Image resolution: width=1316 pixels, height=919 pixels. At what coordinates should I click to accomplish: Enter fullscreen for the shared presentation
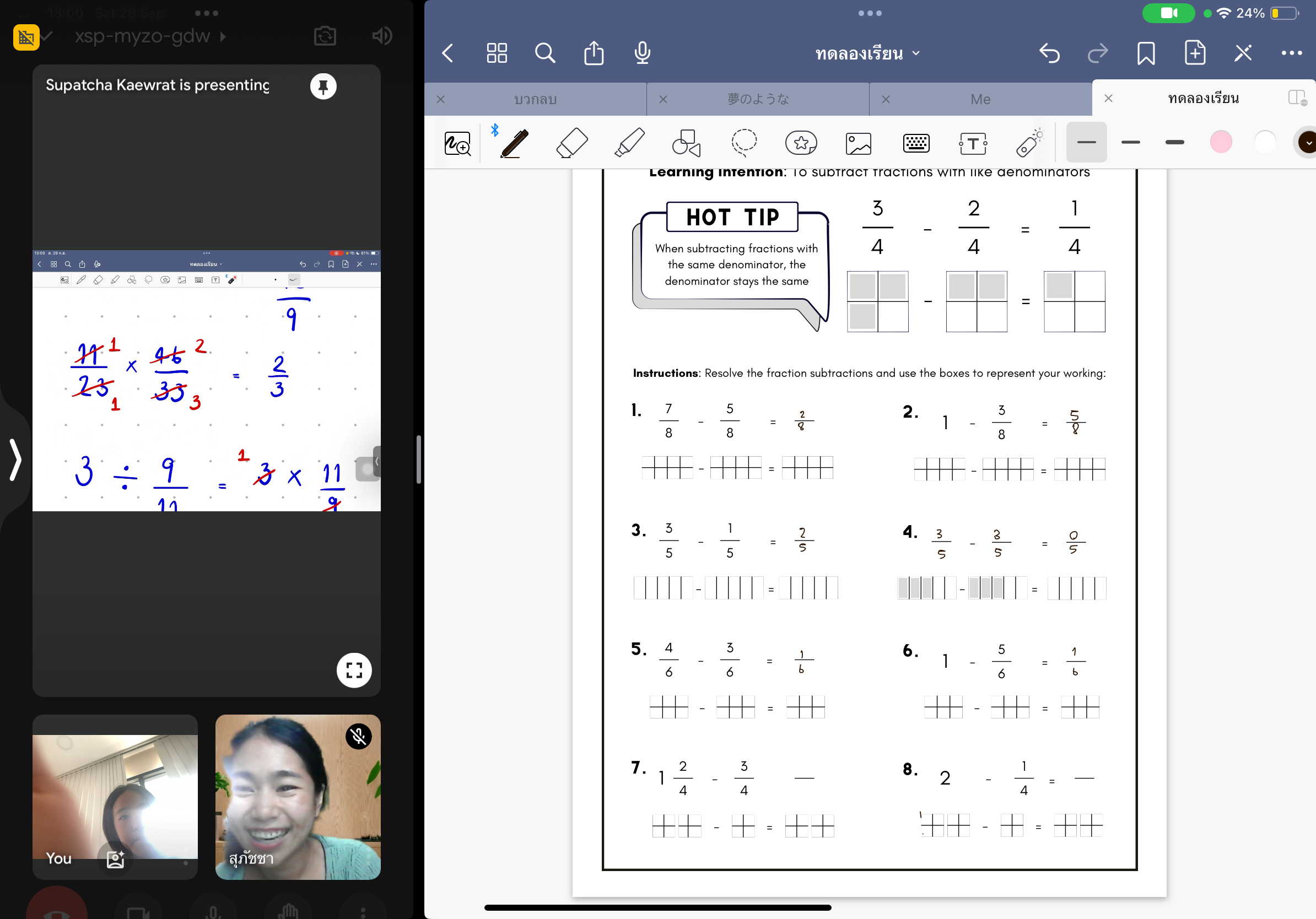point(354,670)
